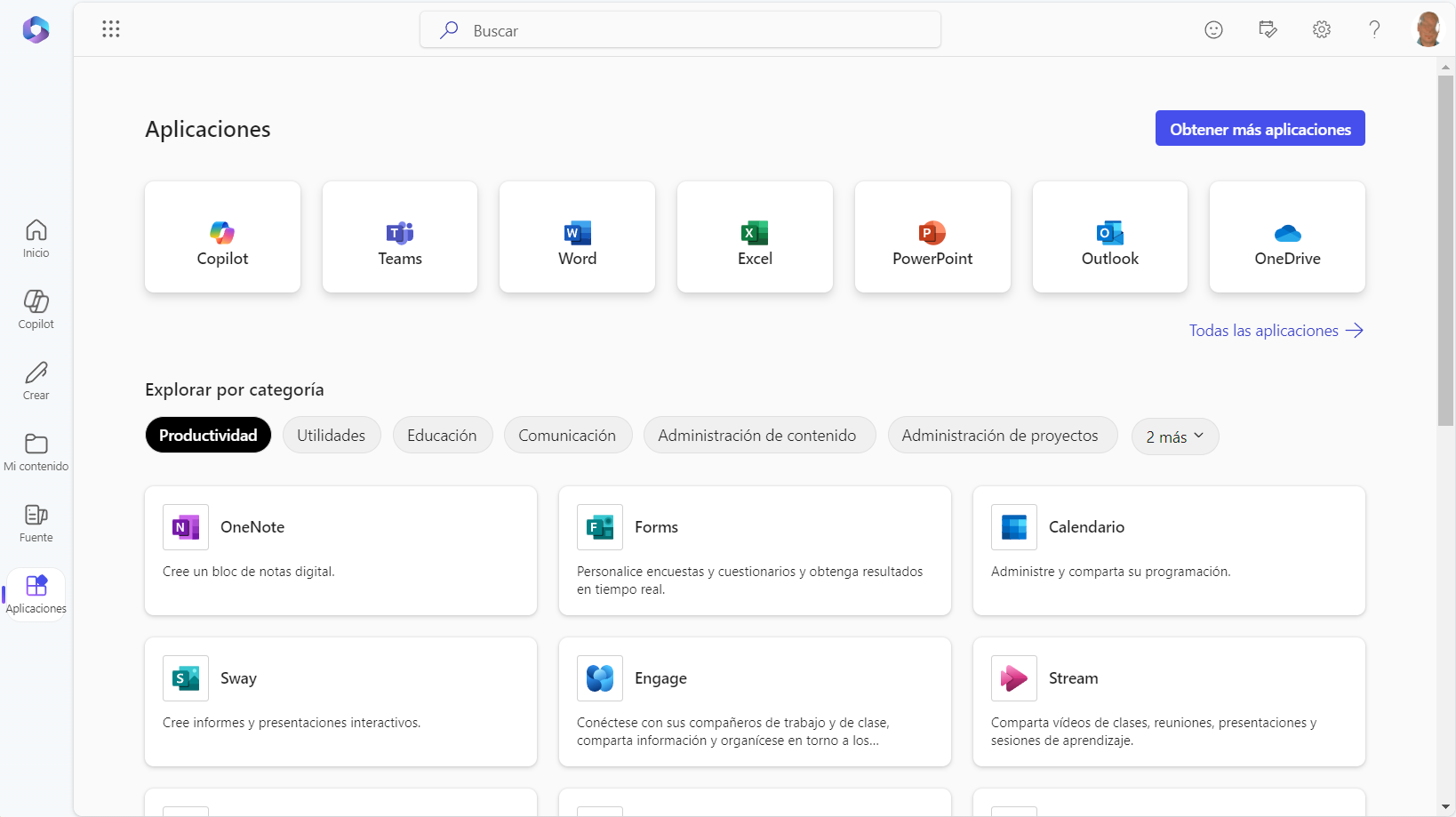Open the settings gear icon
The height and width of the screenshot is (817, 1456).
[x=1322, y=29]
